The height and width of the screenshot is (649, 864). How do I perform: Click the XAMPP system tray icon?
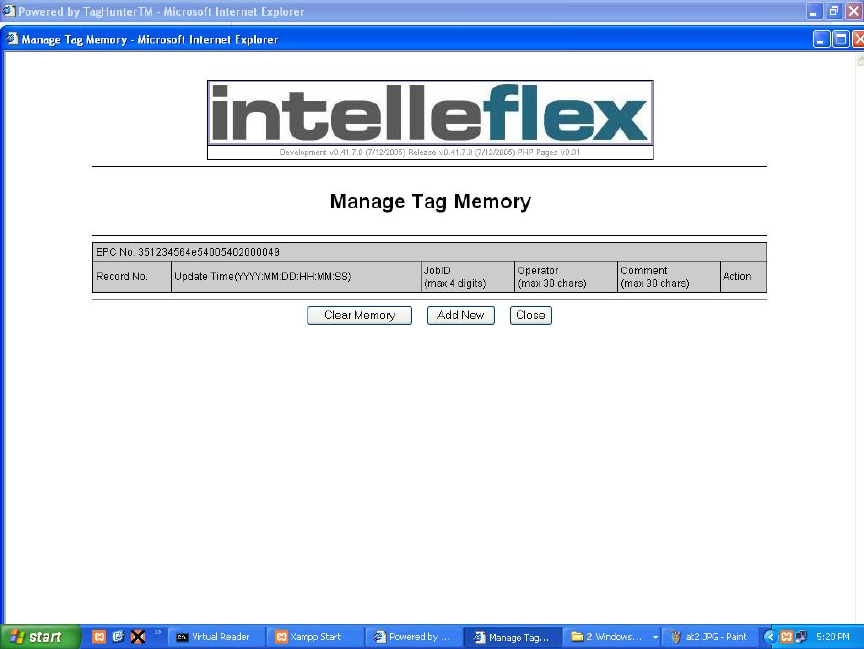point(786,637)
